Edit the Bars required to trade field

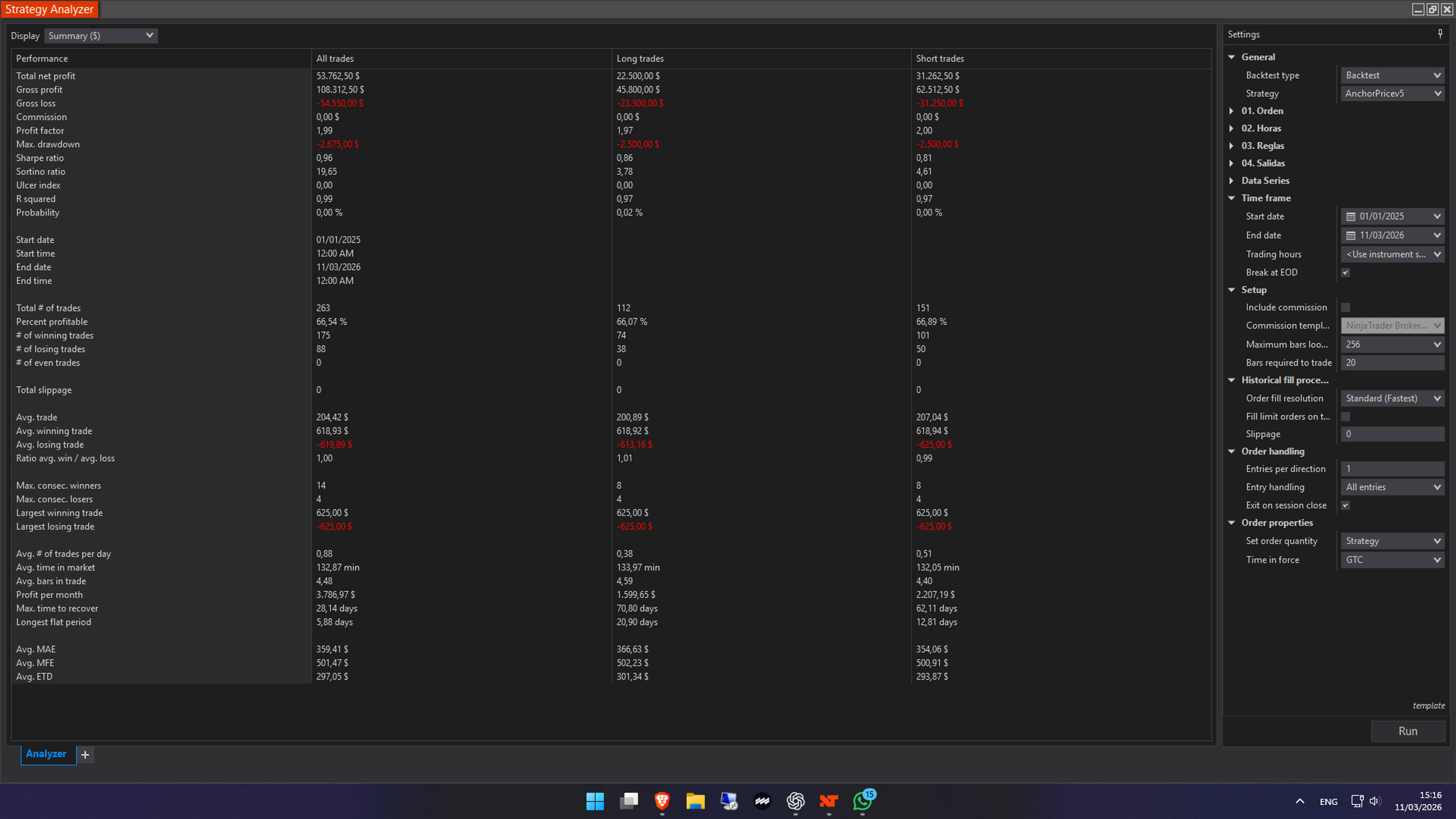[1392, 363]
